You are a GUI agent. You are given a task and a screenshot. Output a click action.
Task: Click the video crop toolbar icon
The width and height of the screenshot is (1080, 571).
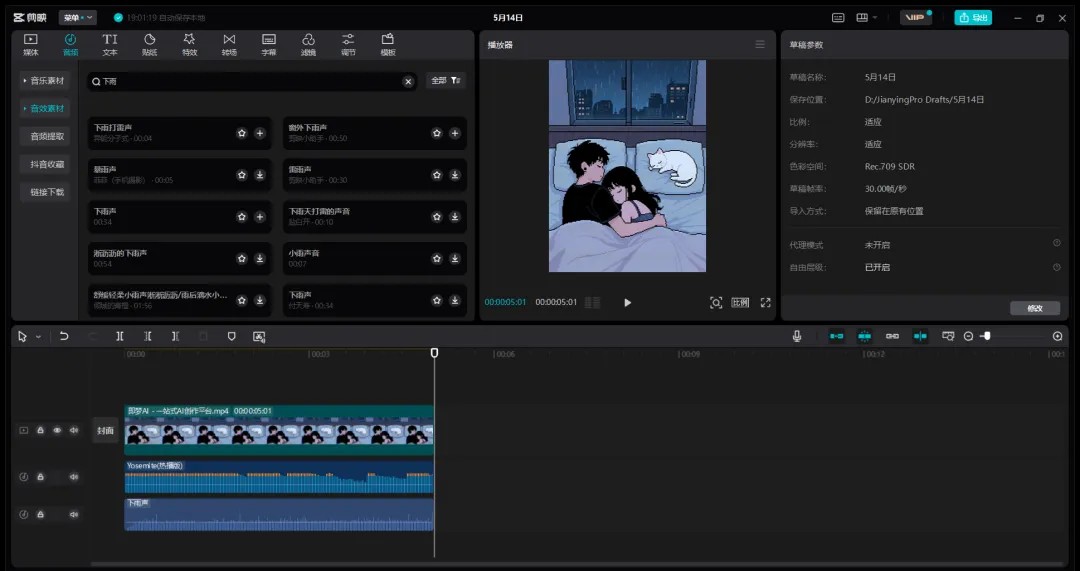pyautogui.click(x=259, y=336)
